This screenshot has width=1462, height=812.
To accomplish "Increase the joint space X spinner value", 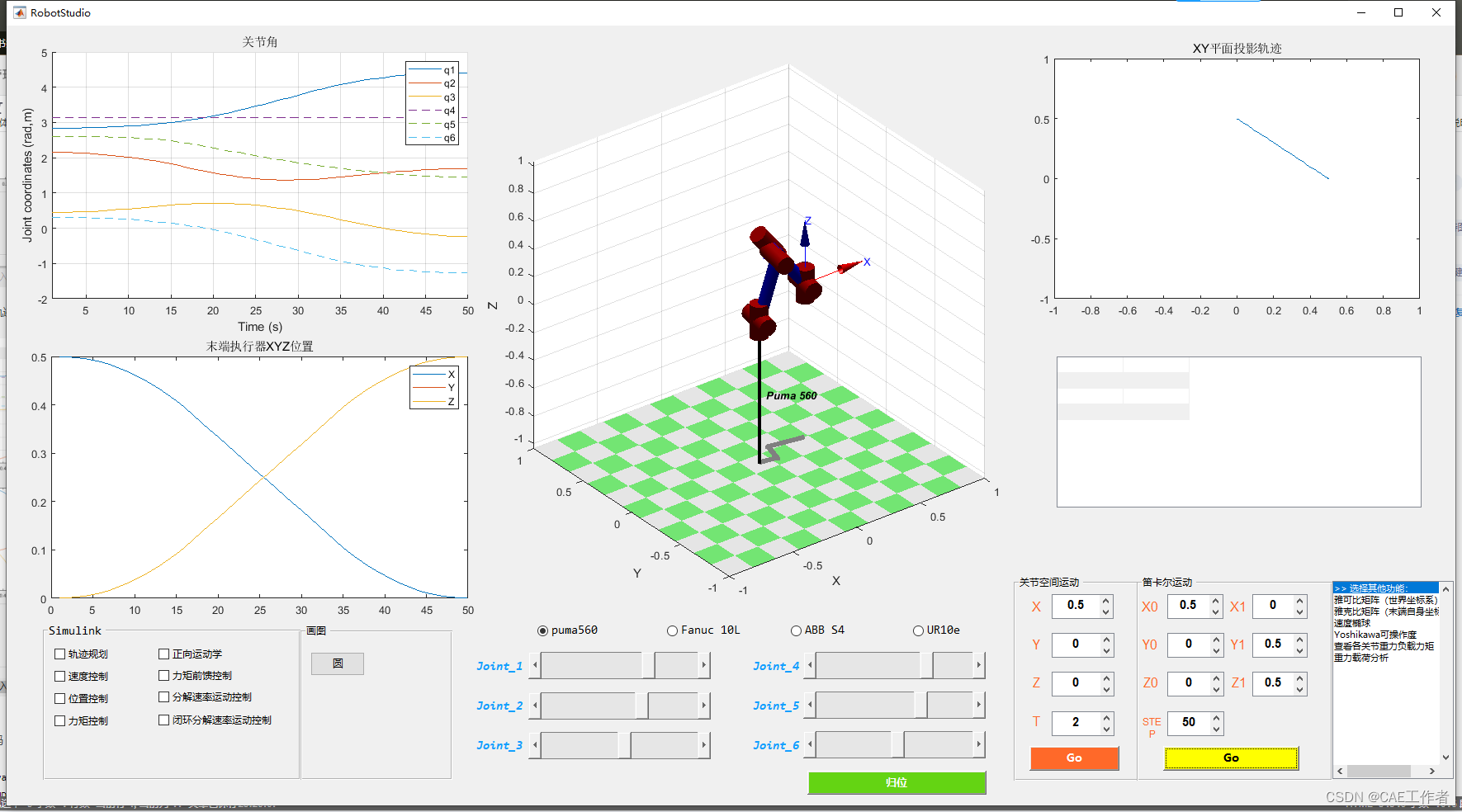I will [1106, 601].
